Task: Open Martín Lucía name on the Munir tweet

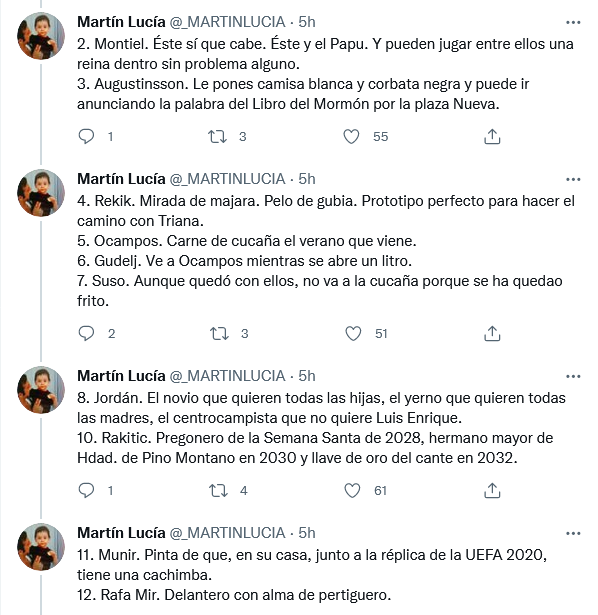Action: [x=121, y=533]
